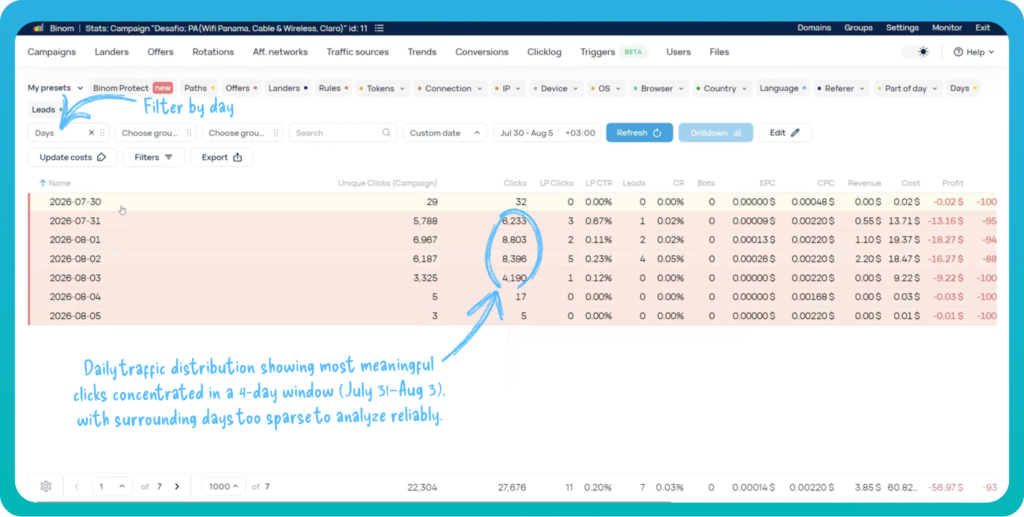Viewport: 1024px width, 517px height.
Task: Open the Triggers BETA tab
Action: click(x=613, y=52)
